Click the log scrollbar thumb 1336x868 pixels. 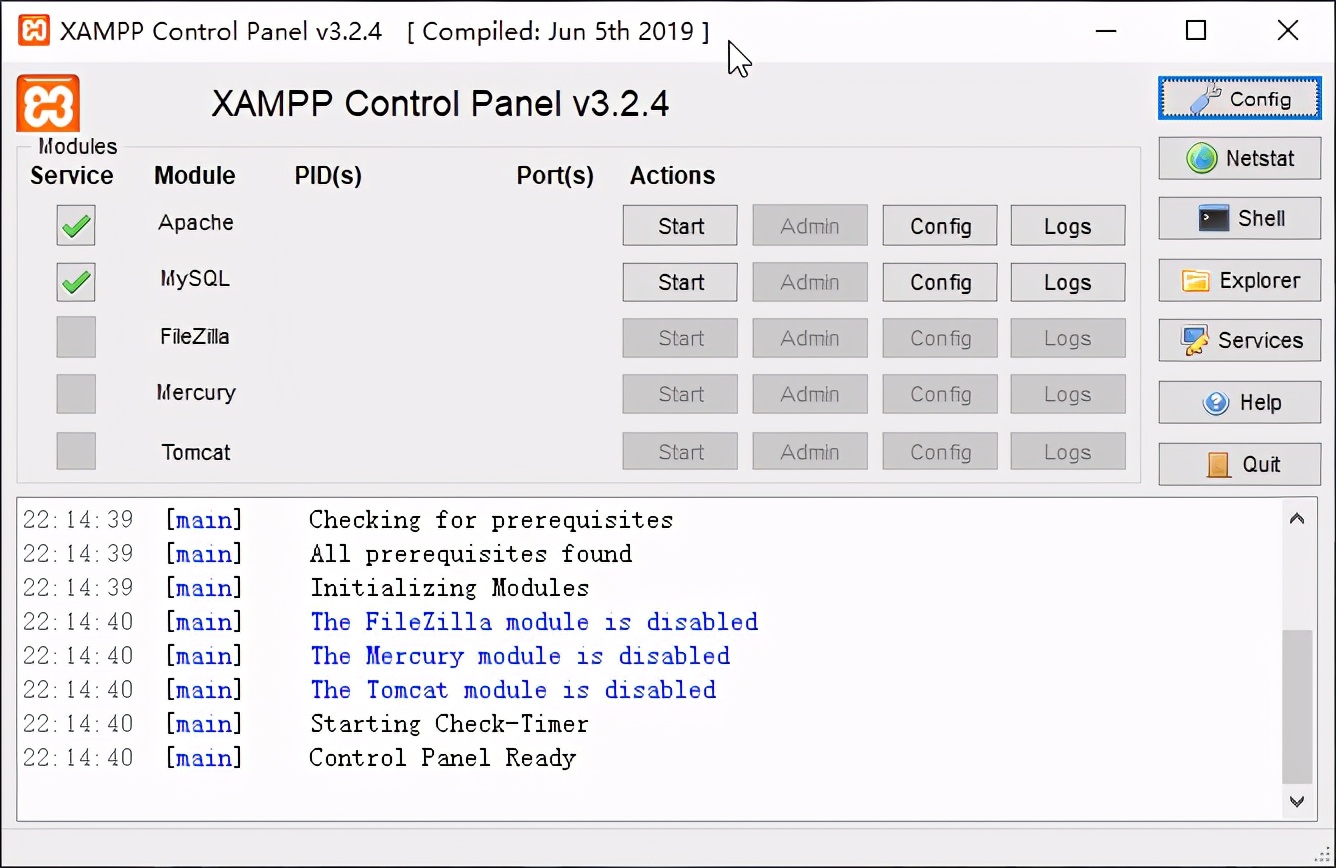pyautogui.click(x=1297, y=706)
